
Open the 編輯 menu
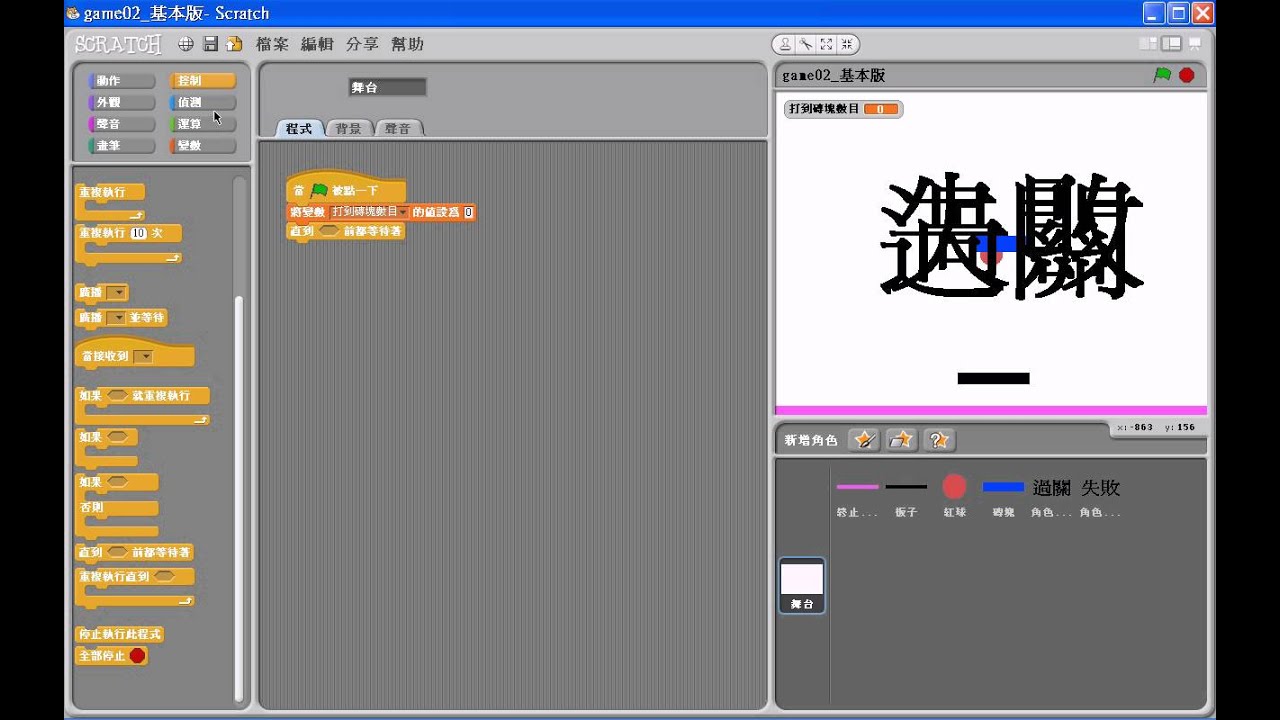(x=317, y=44)
